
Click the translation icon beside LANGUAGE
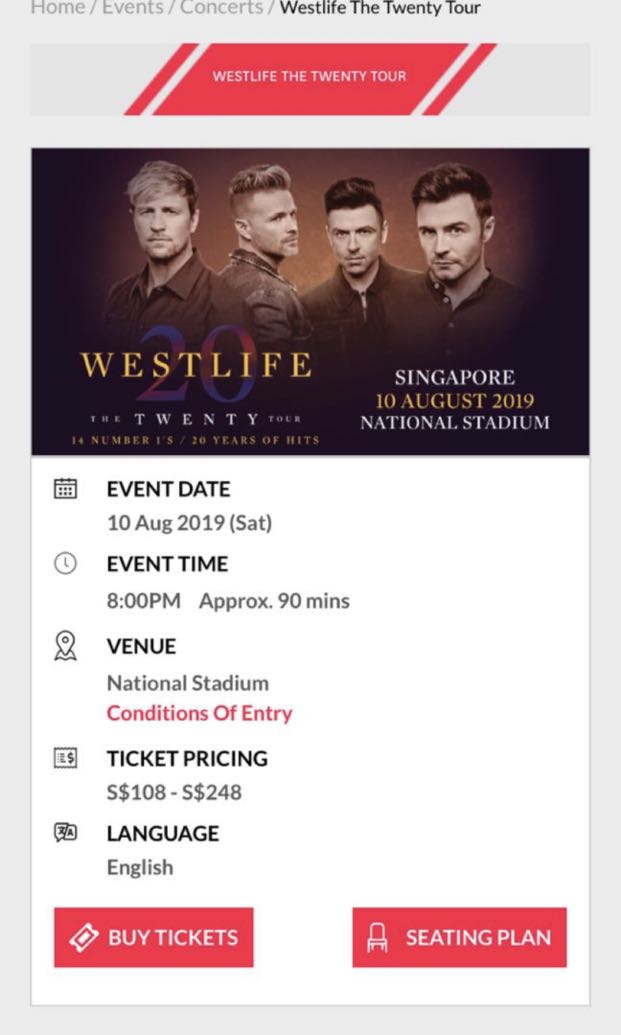pos(65,832)
